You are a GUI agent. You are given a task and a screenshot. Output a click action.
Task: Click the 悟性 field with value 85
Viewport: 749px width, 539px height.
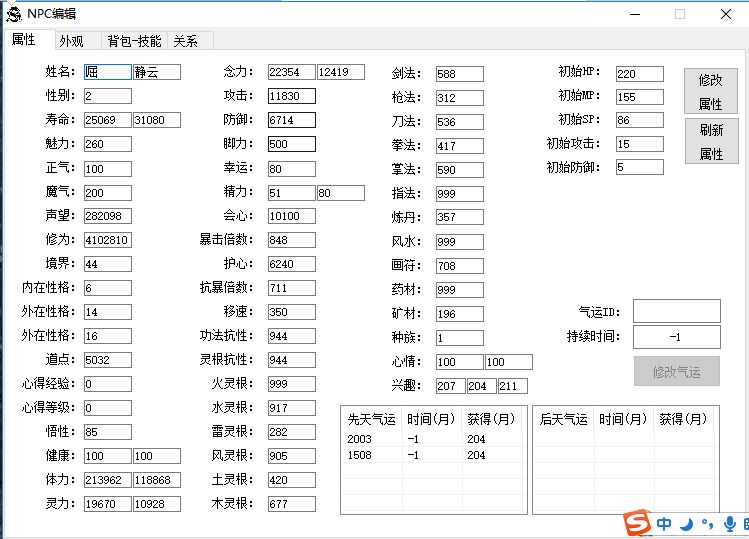[x=107, y=432]
